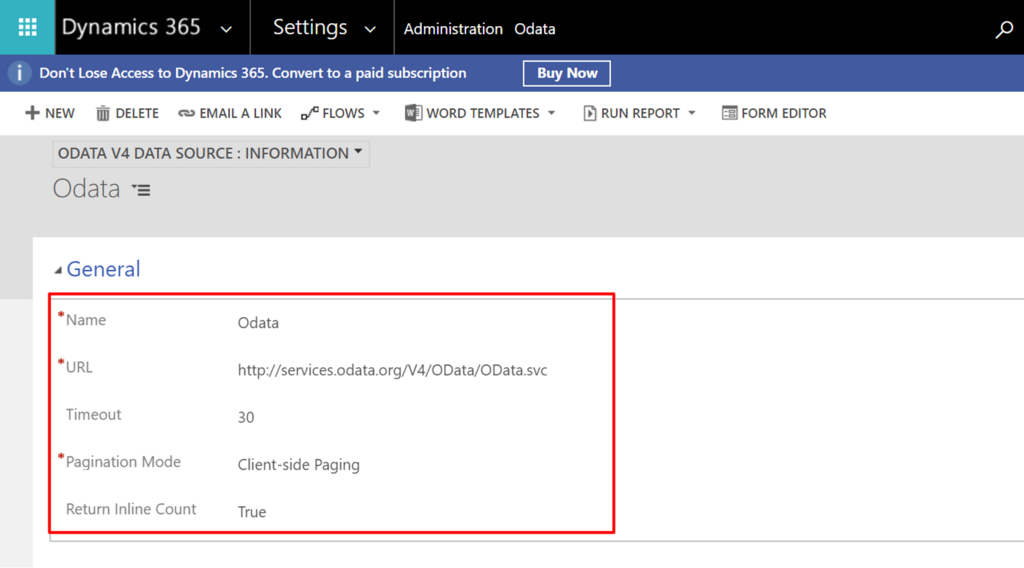Click the Odata breadcrumb item
This screenshot has width=1024, height=568.
point(535,29)
